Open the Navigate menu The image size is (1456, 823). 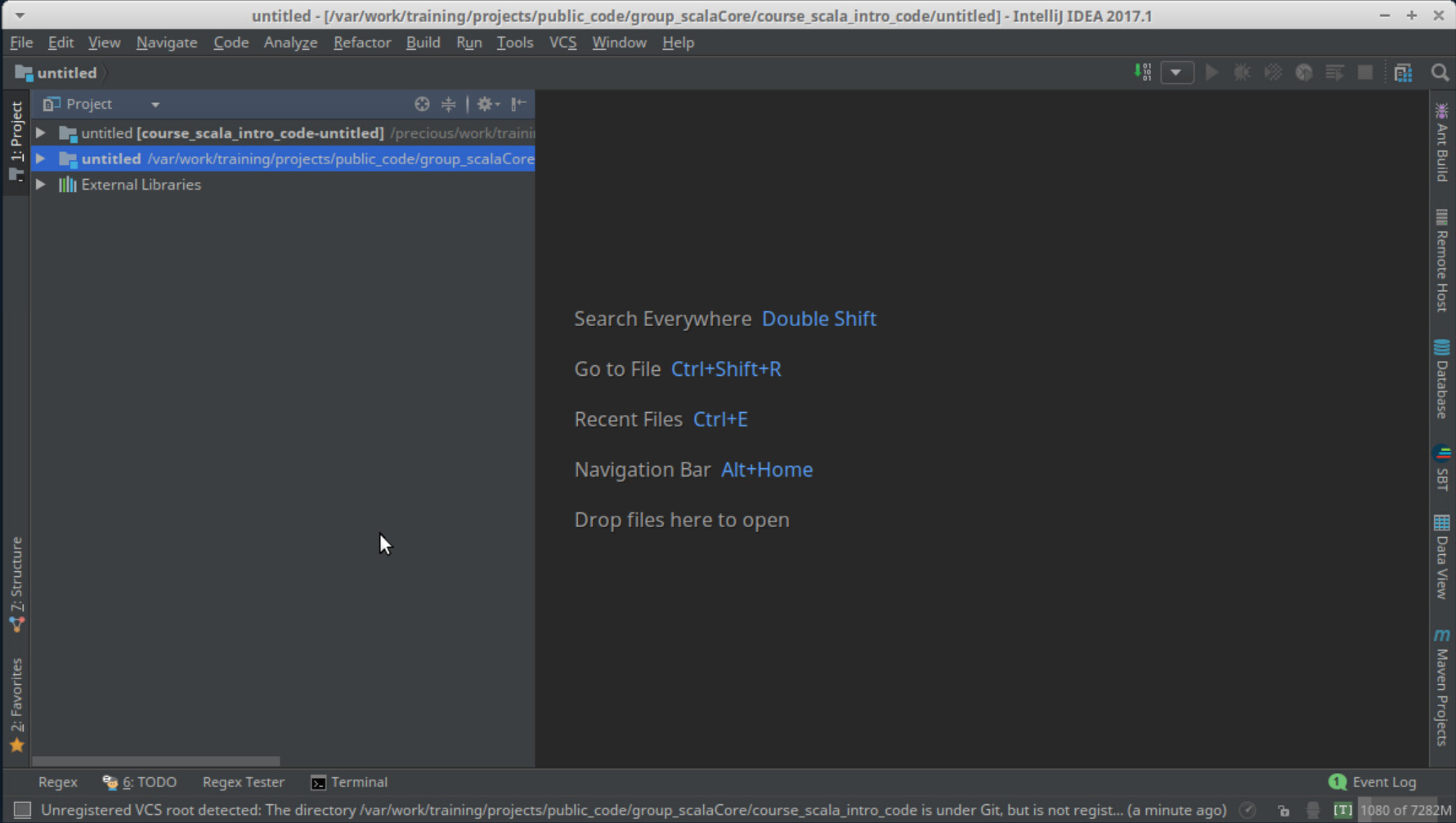click(x=167, y=42)
